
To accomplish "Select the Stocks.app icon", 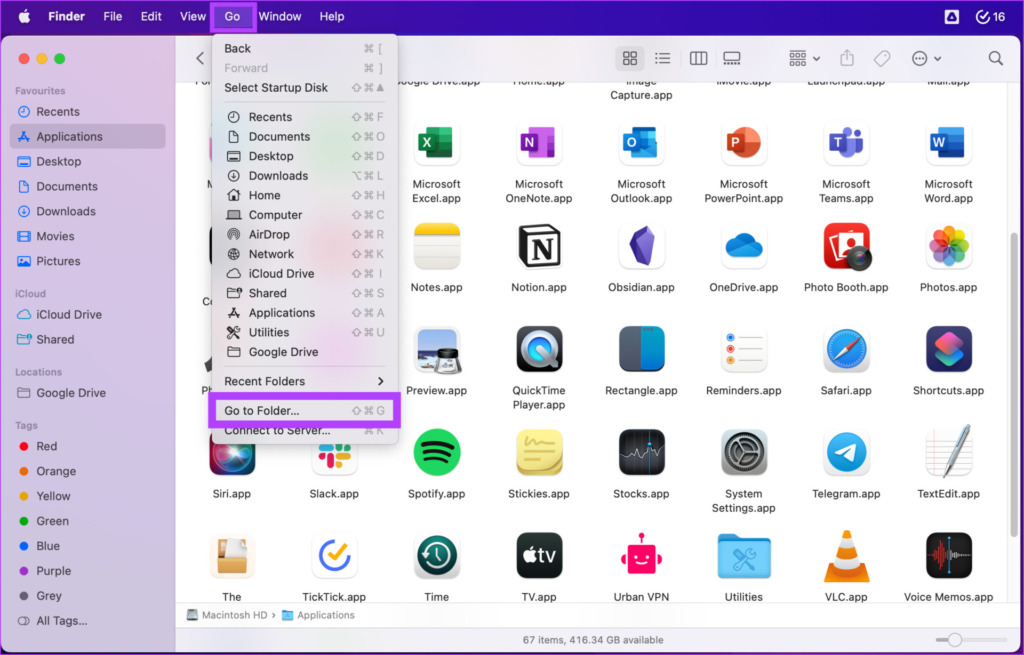I will tap(641, 453).
